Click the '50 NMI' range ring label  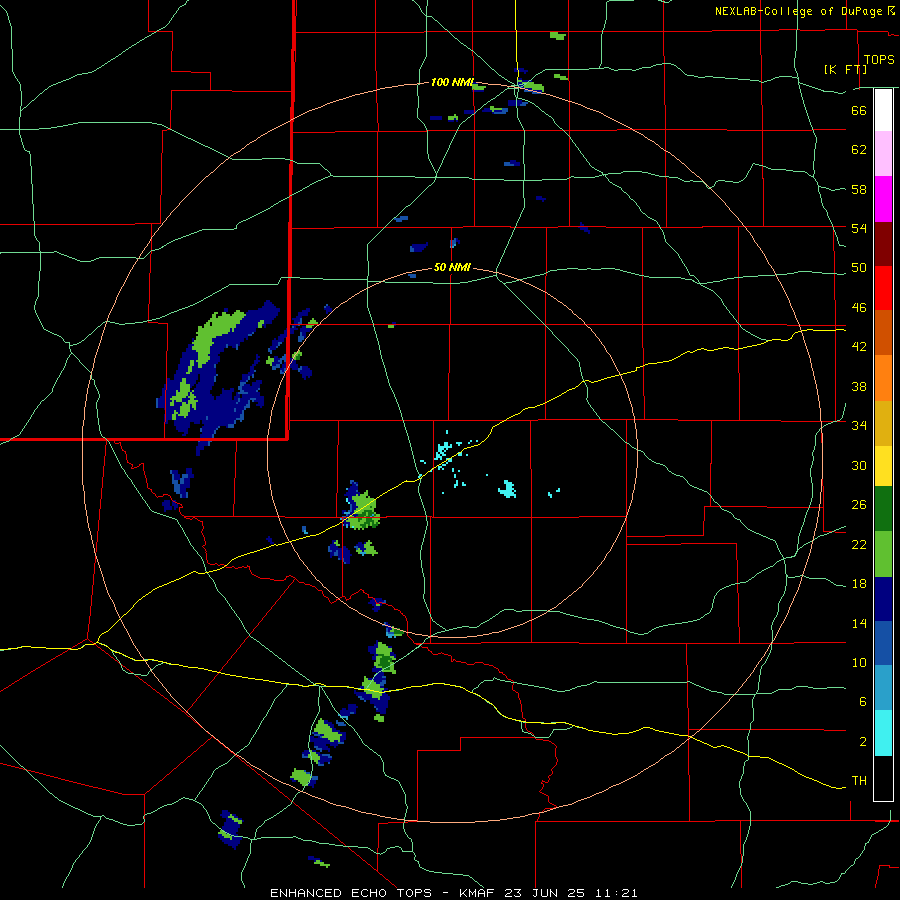click(452, 267)
